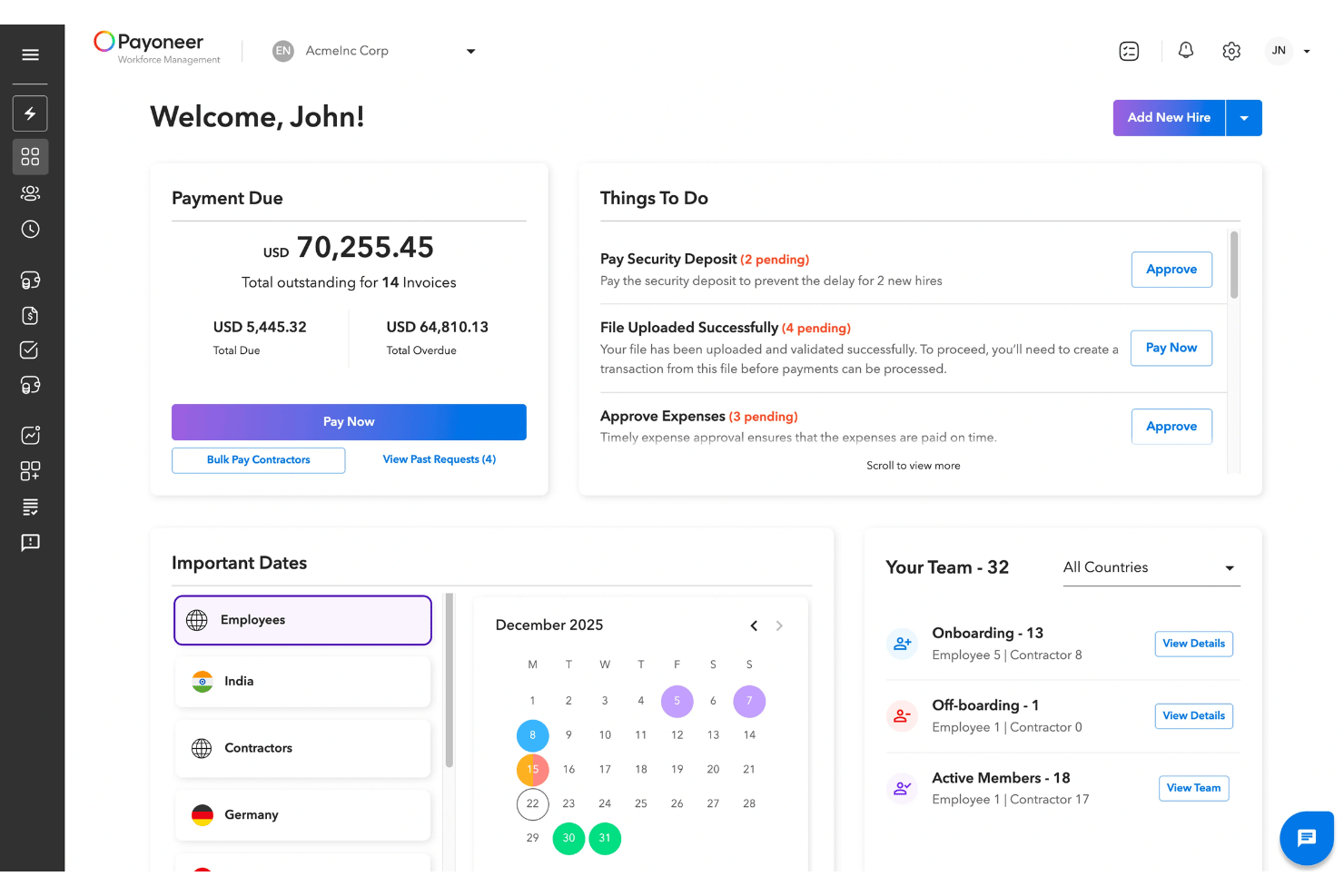Screen dimensions: 1344x896
Task: Select December 30 on the calendar
Action: point(568,839)
